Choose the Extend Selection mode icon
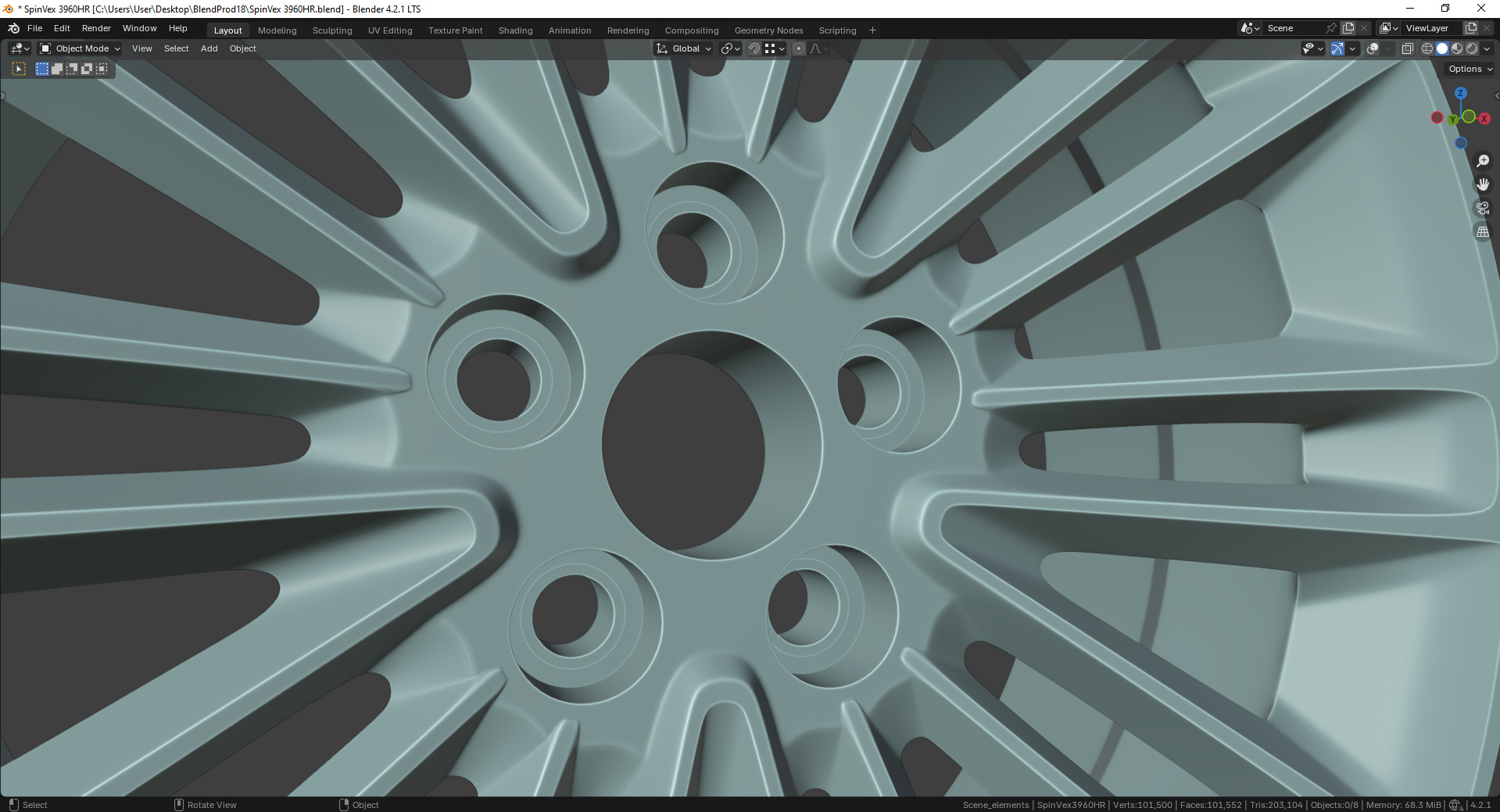 (57, 69)
